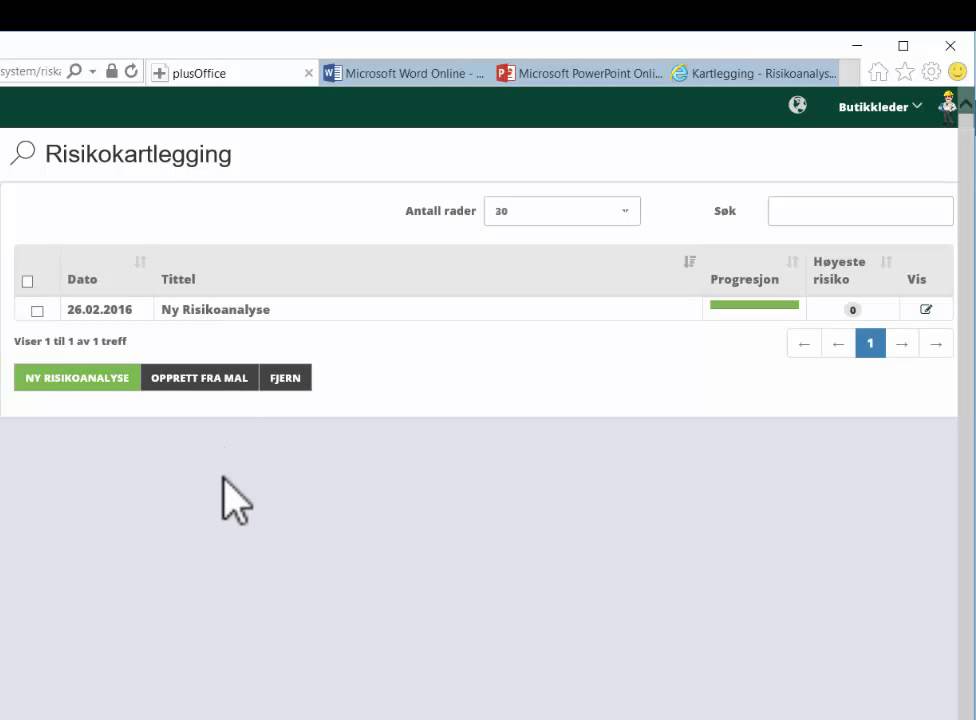Sort by Progresjon column sort icon
The width and height of the screenshot is (976, 720).
click(x=792, y=262)
